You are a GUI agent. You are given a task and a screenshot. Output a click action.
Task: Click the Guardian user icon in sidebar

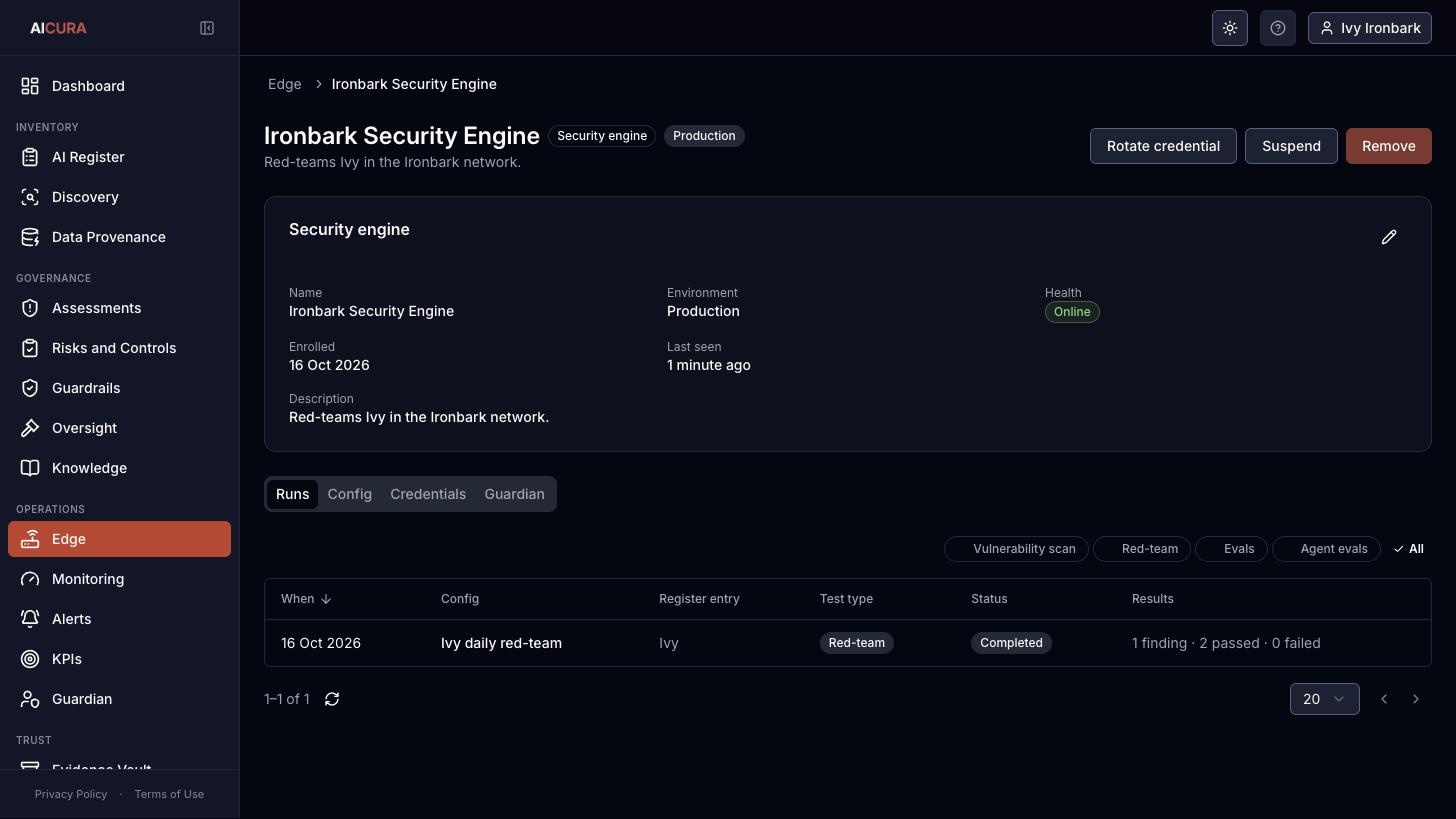(x=30, y=699)
